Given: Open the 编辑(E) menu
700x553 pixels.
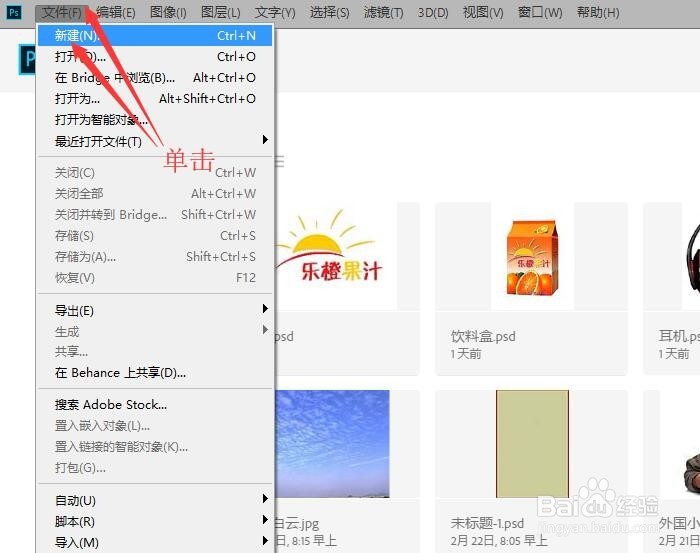Looking at the screenshot, I should point(116,12).
